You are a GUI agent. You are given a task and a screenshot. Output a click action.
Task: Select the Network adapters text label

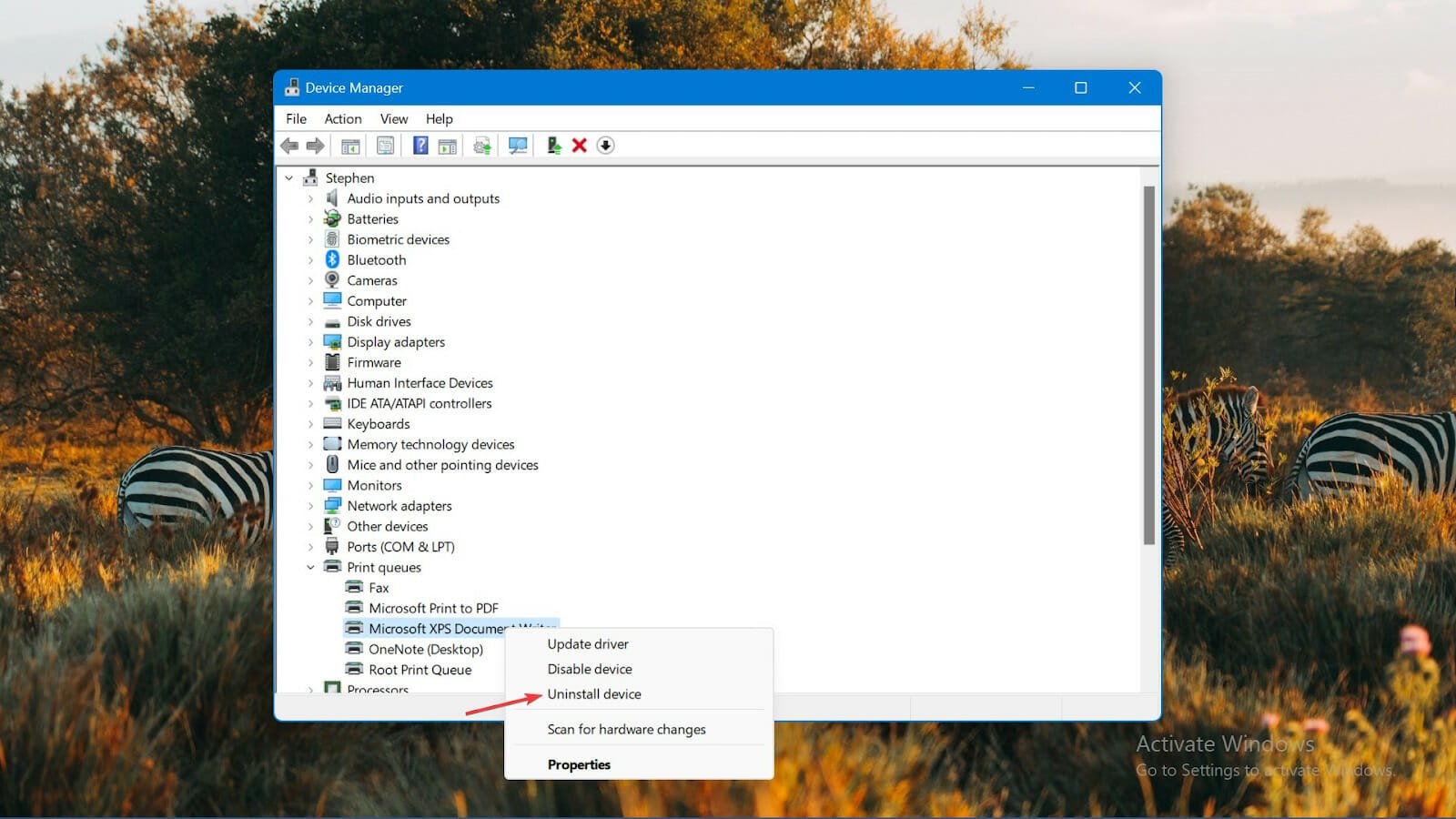pyautogui.click(x=399, y=506)
